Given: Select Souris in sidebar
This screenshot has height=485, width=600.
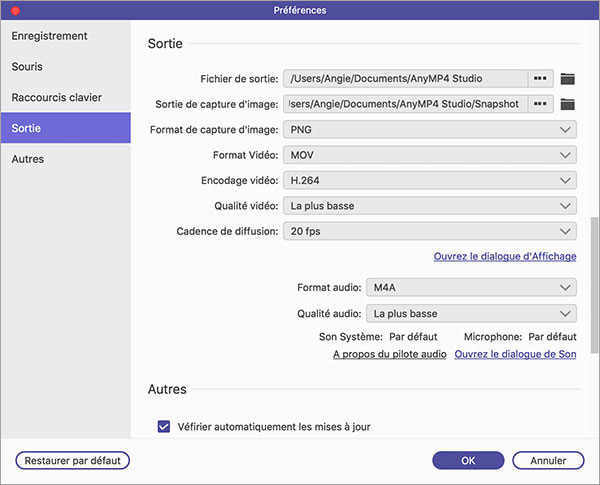Looking at the screenshot, I should pyautogui.click(x=28, y=67).
